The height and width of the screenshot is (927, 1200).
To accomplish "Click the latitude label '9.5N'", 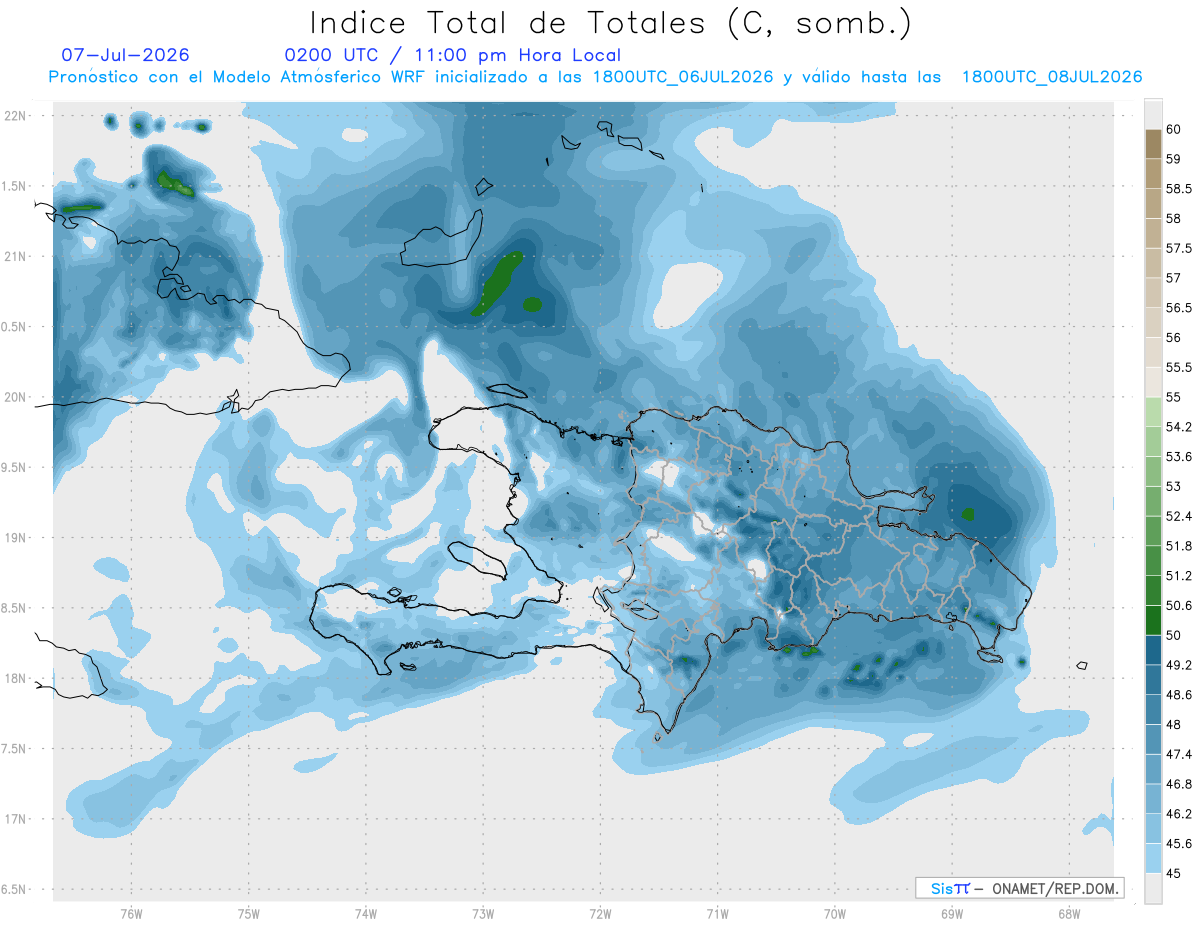I will 15,468.
